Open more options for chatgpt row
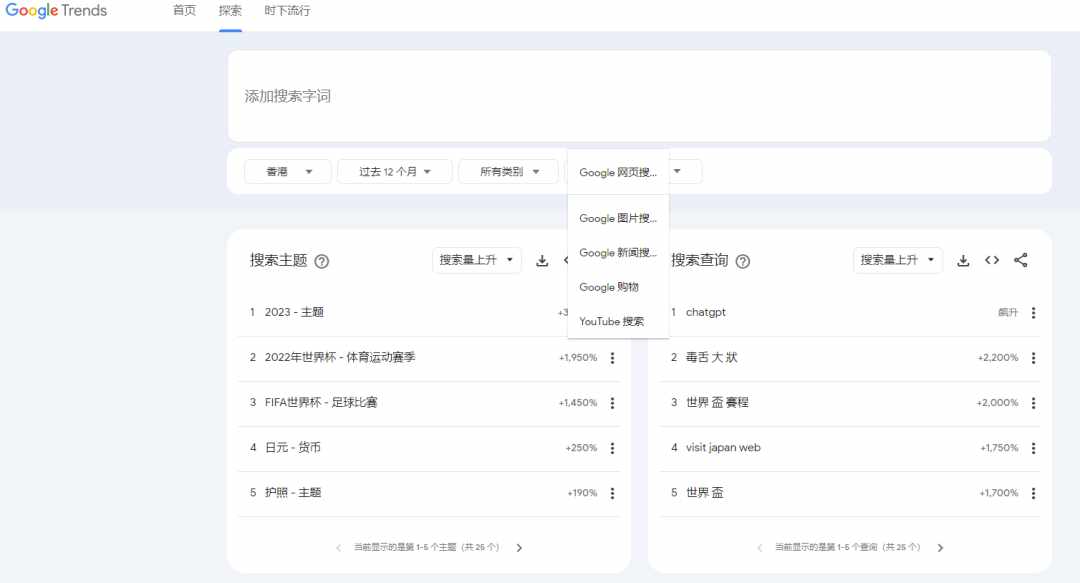The image size is (1080, 583). (x=1033, y=313)
